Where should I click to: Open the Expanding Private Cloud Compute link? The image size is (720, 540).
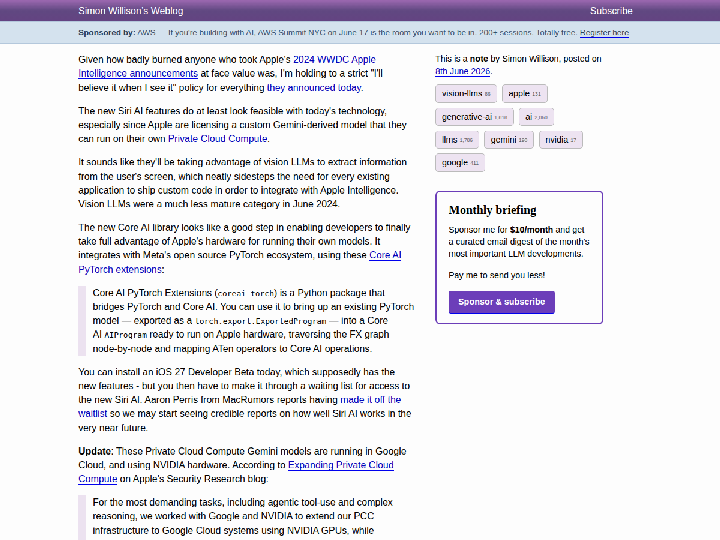(236, 472)
